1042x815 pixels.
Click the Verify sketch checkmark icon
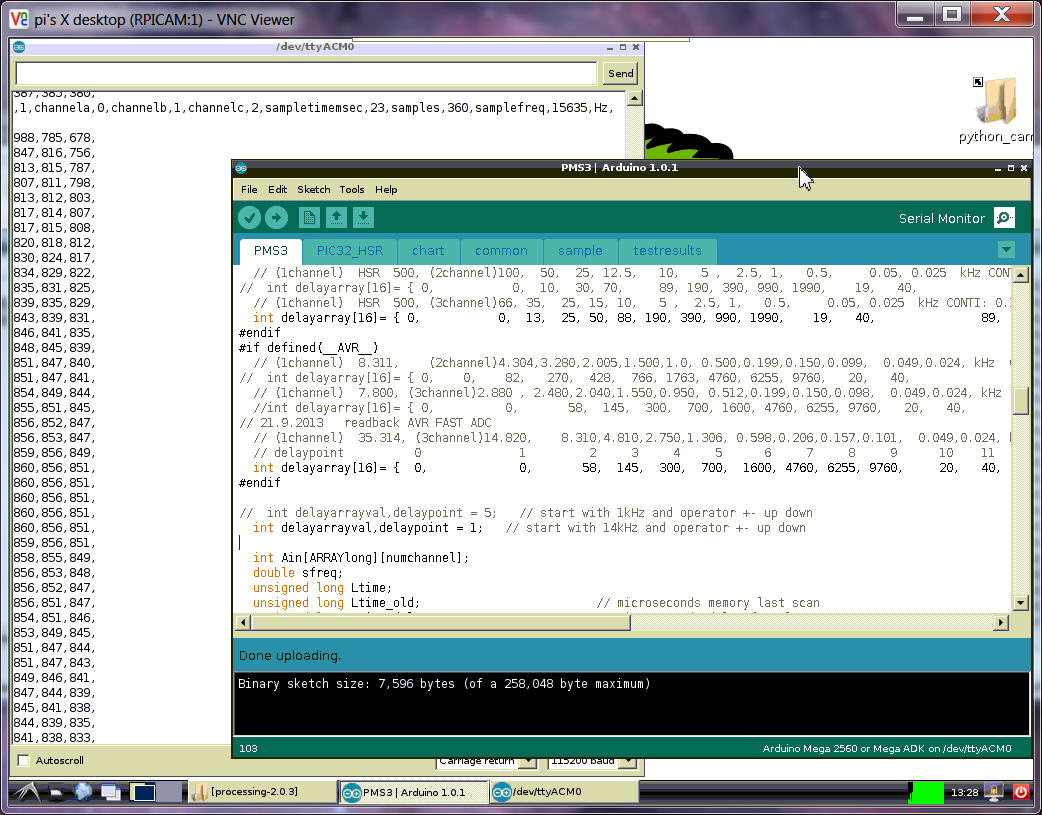click(250, 218)
